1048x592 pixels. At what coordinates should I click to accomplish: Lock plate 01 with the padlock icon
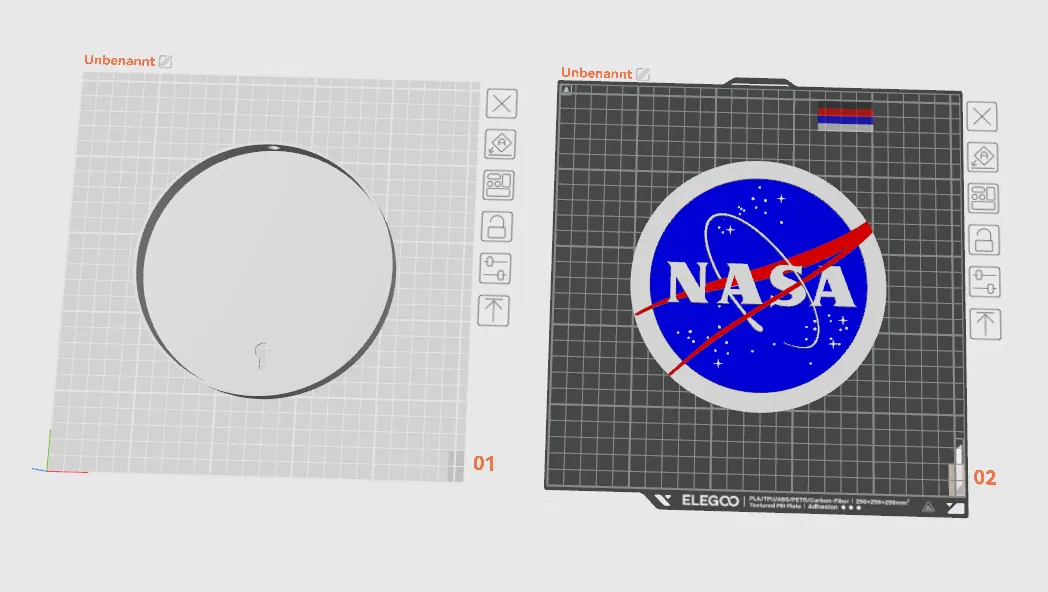497,226
